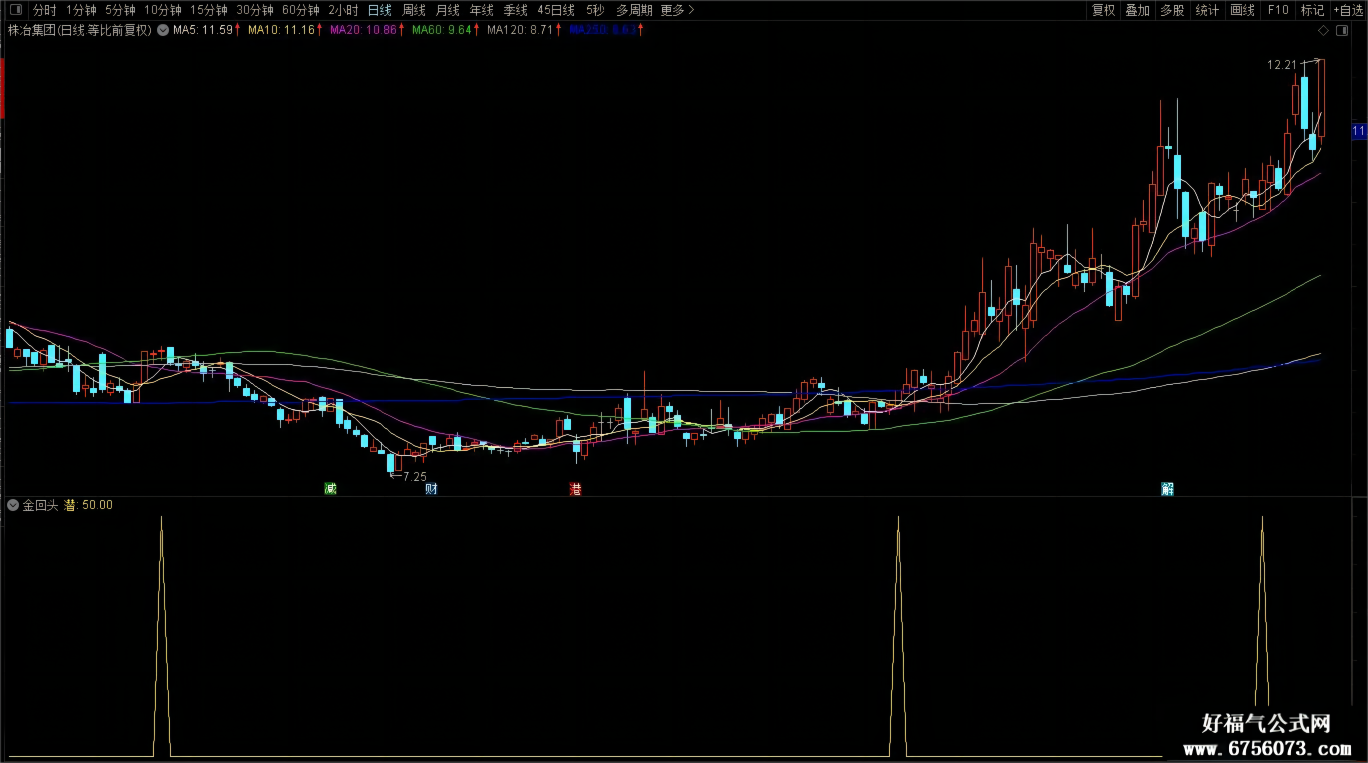Open 多周期 multi-period view
Image resolution: width=1368 pixels, height=763 pixels.
pyautogui.click(x=634, y=10)
